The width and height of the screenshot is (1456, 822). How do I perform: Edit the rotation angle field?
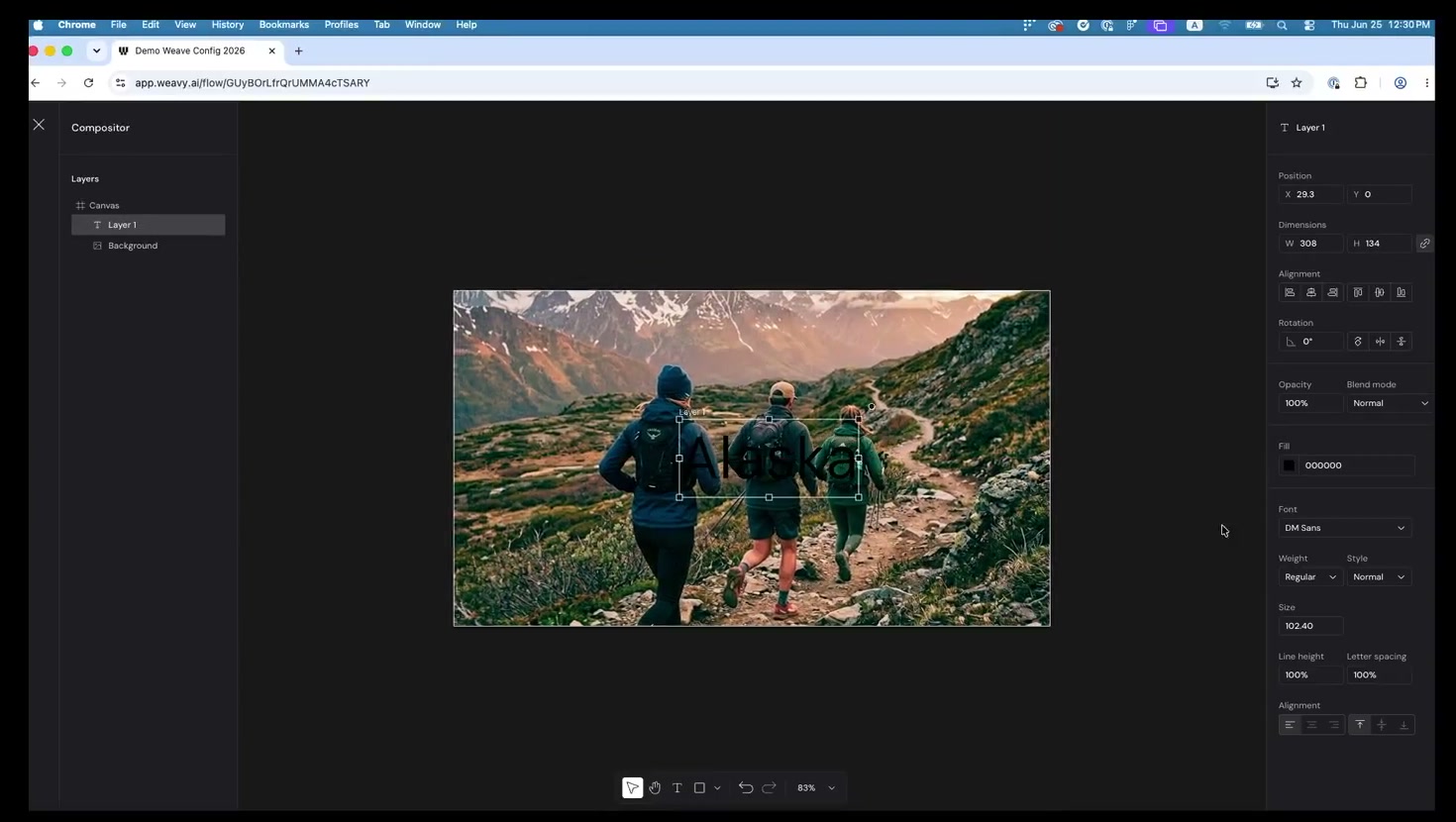[x=1310, y=342]
